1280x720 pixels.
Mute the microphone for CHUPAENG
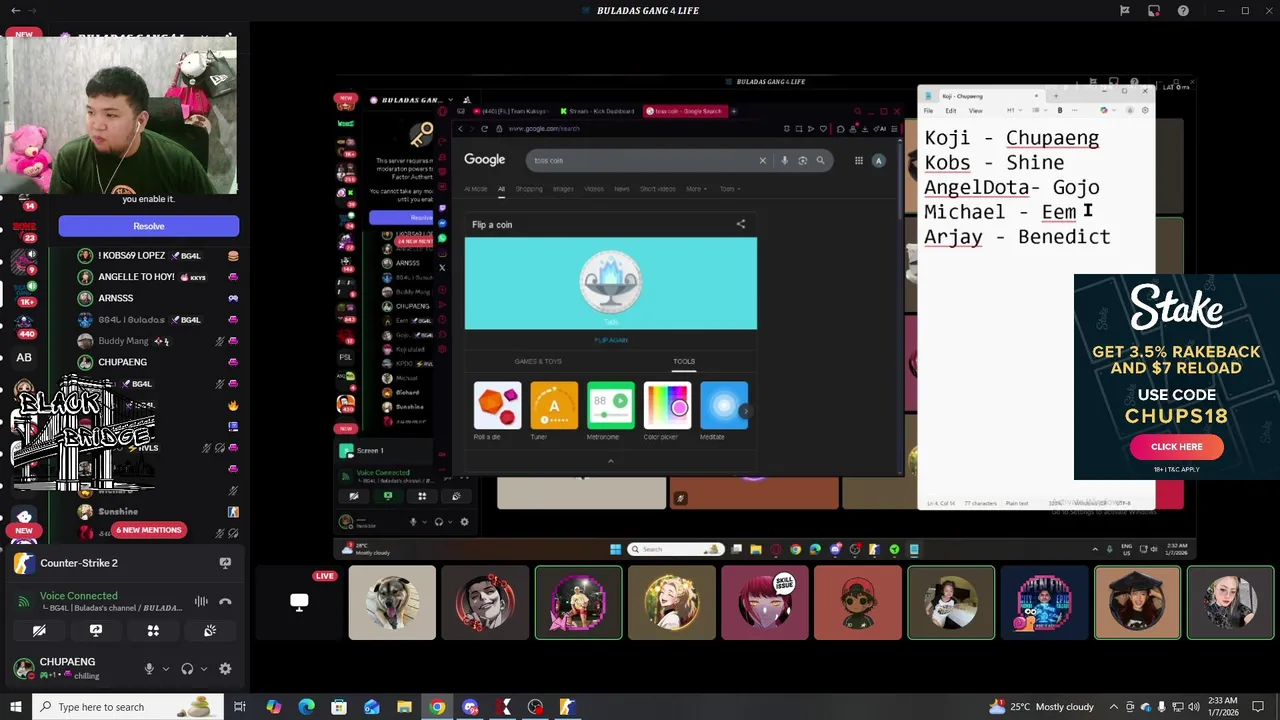[x=149, y=668]
